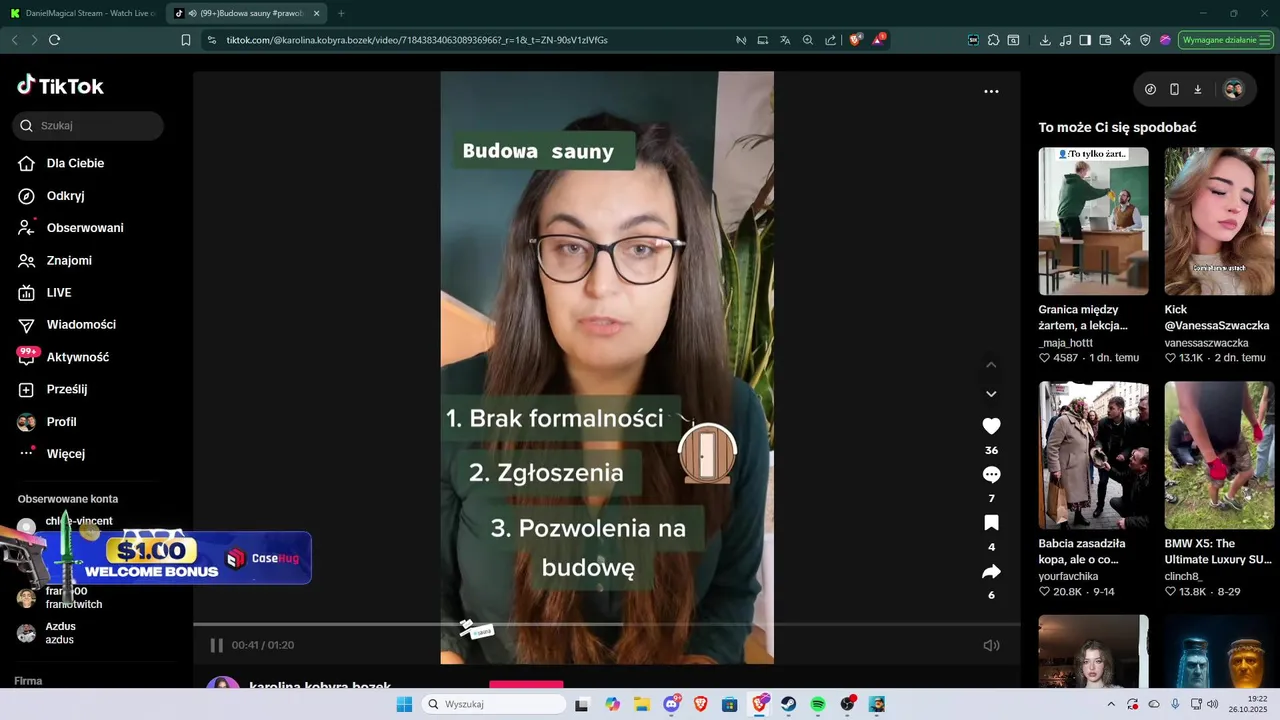
Task: Pause the video playback
Action: [216, 645]
